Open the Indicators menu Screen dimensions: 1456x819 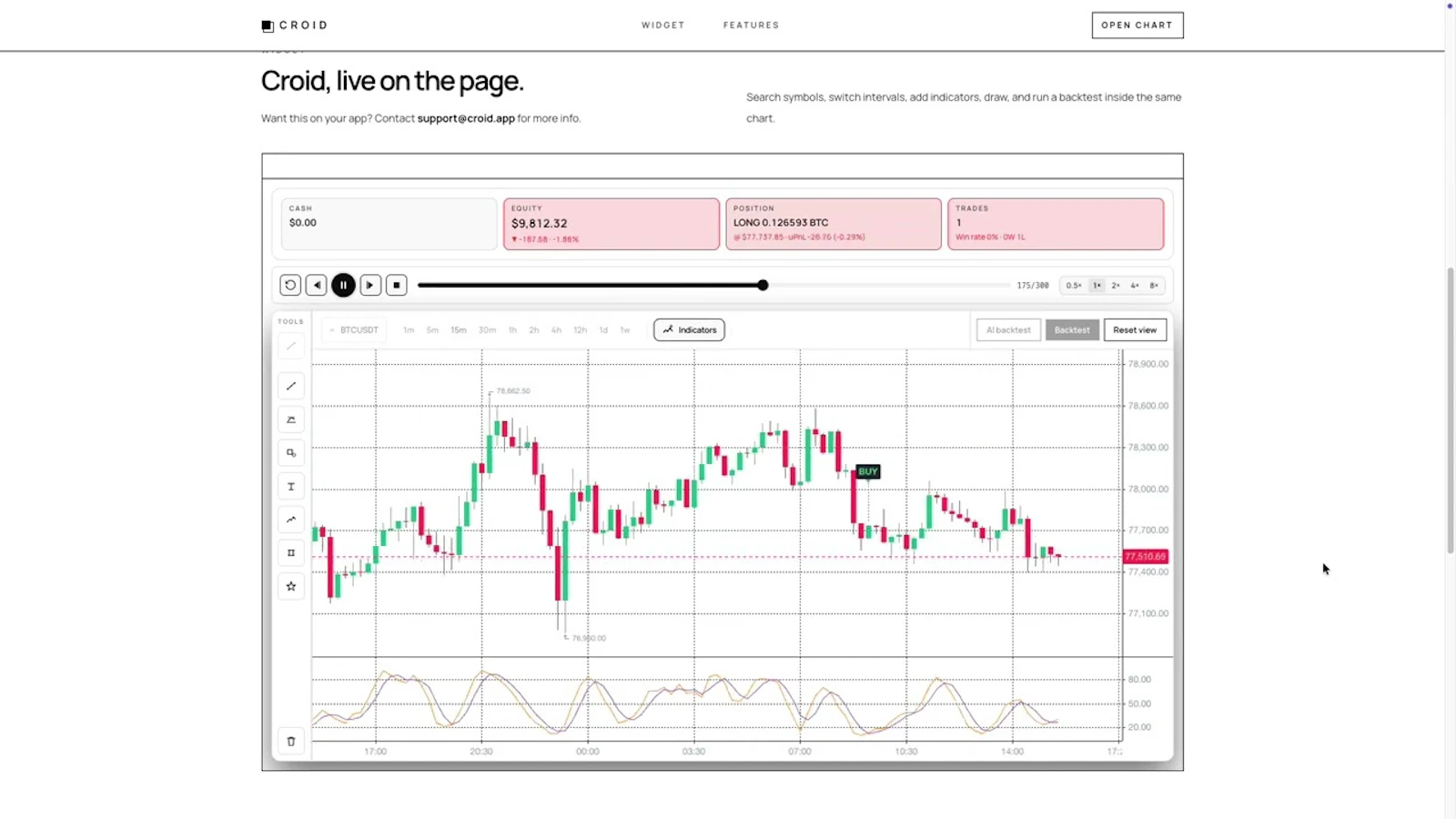pyautogui.click(x=689, y=330)
